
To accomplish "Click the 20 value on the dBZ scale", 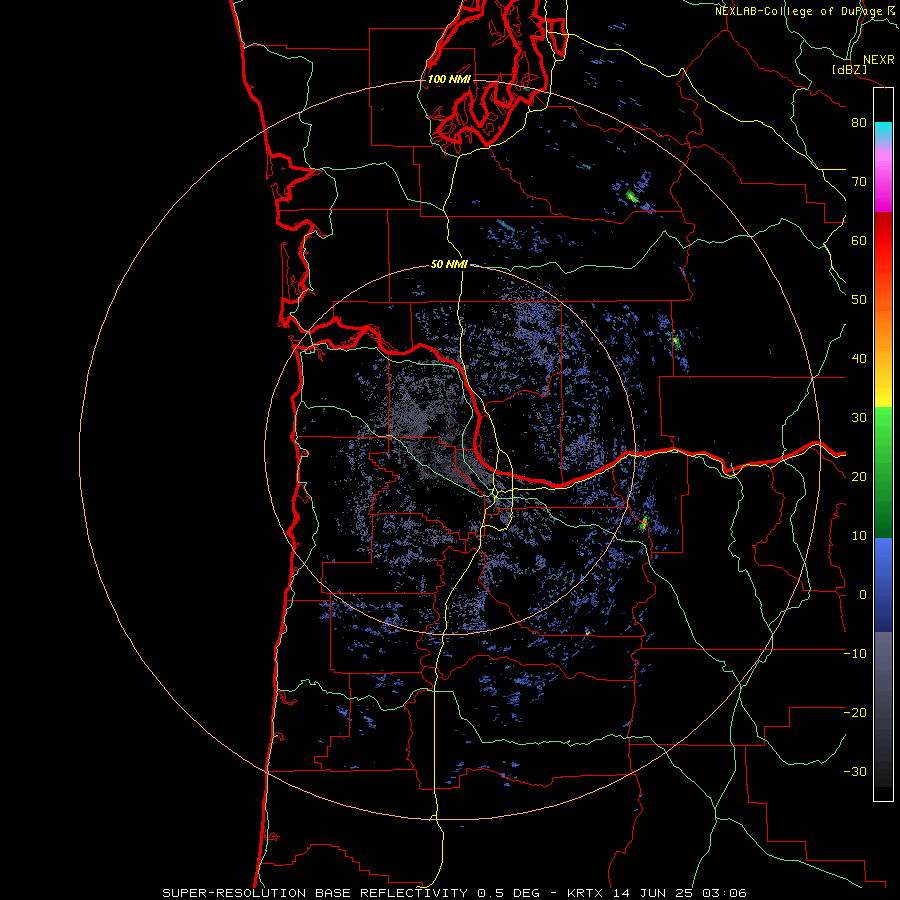I will (x=859, y=477).
